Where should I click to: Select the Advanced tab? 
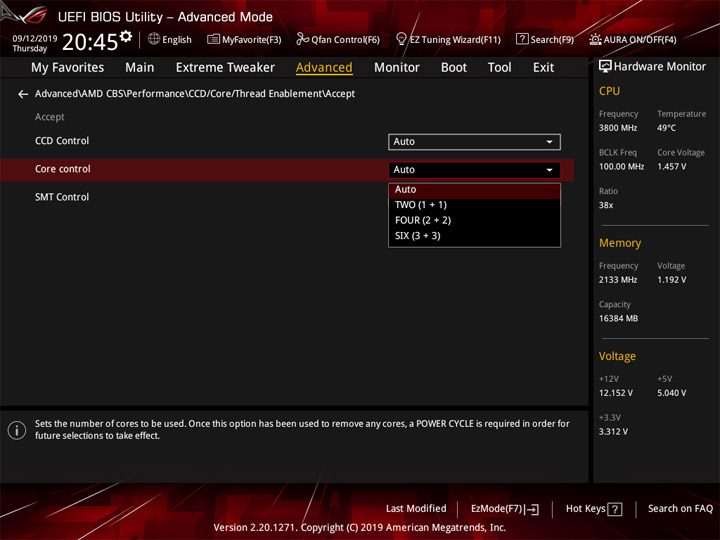click(324, 68)
